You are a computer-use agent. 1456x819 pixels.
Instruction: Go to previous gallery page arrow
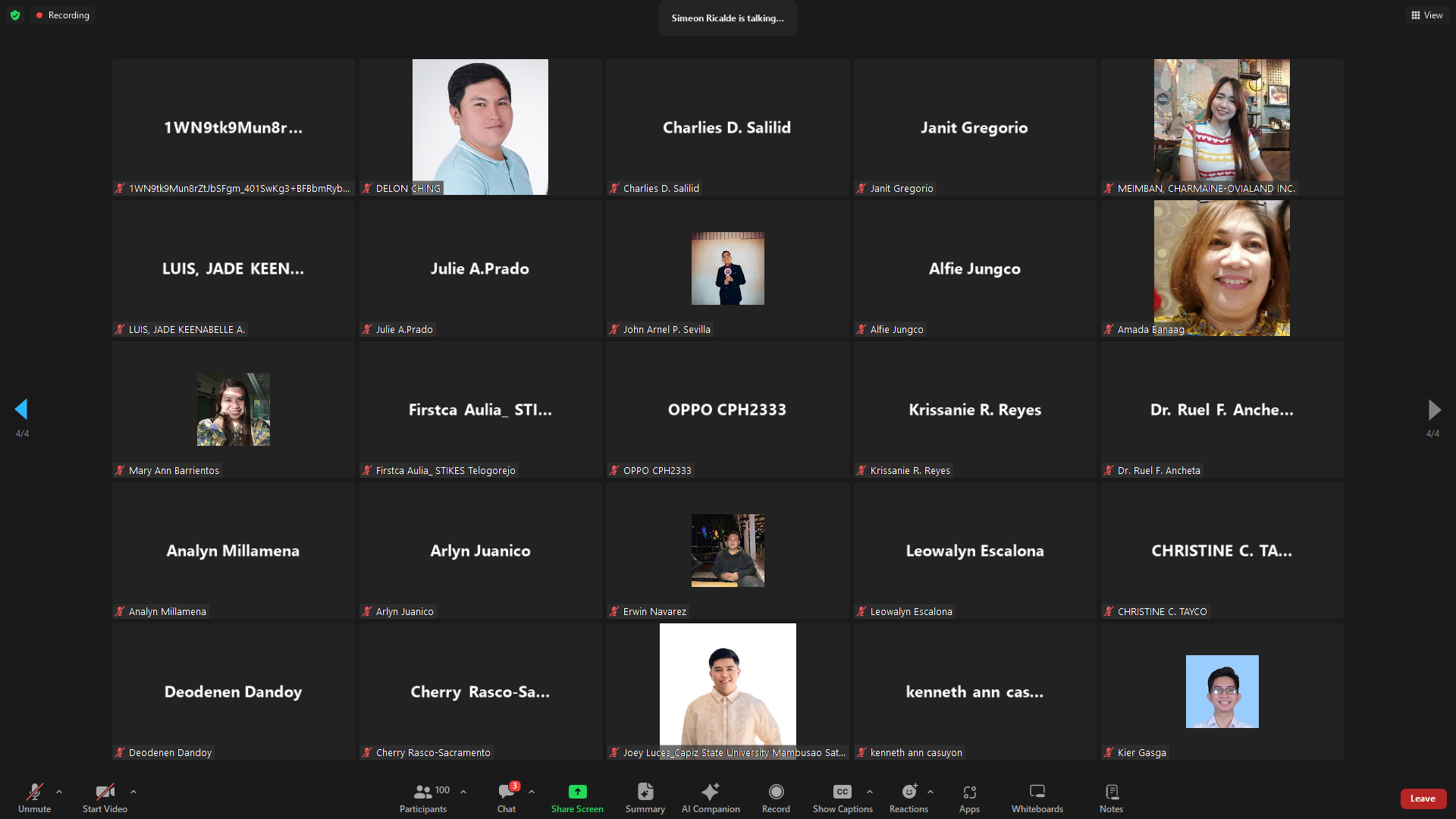[x=21, y=409]
